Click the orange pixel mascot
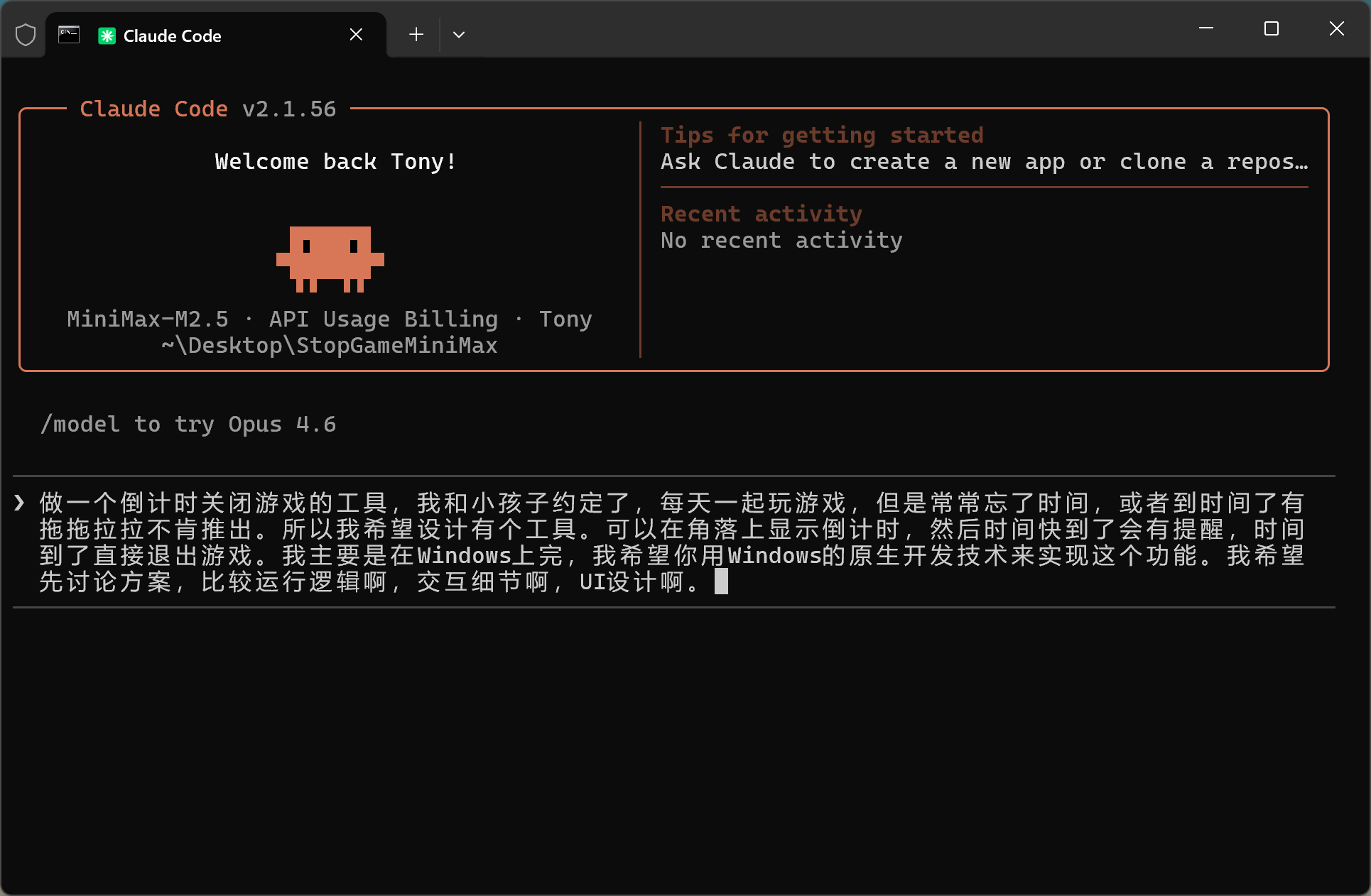Image resolution: width=1371 pixels, height=896 pixels. click(330, 258)
